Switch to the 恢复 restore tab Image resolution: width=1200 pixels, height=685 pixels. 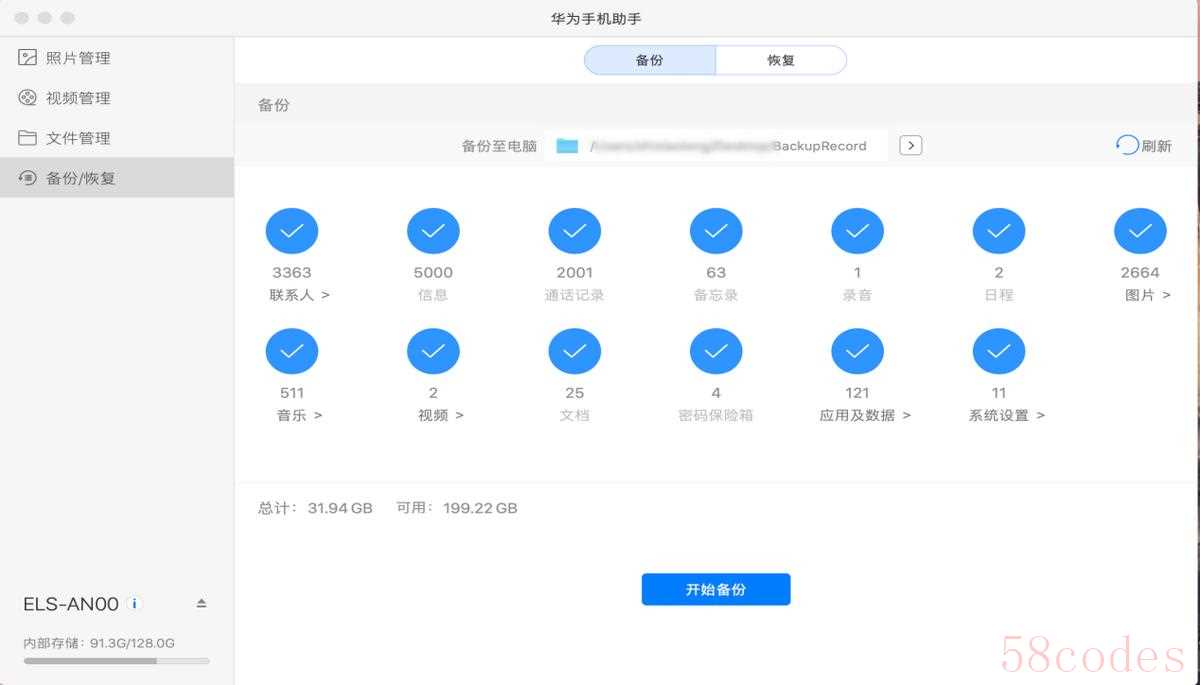(781, 60)
